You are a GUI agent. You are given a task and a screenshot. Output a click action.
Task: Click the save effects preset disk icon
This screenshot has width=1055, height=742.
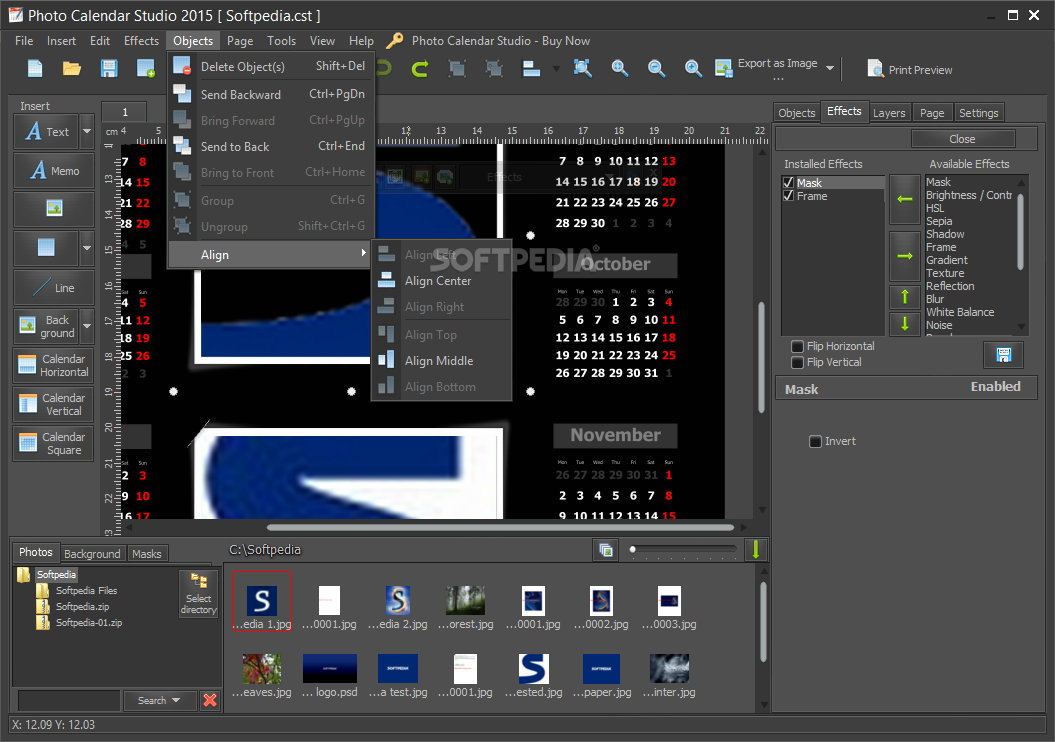tap(1003, 355)
